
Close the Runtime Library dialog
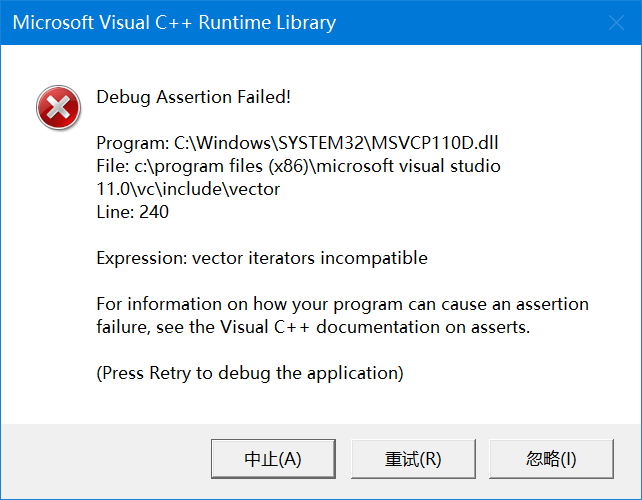(613, 23)
